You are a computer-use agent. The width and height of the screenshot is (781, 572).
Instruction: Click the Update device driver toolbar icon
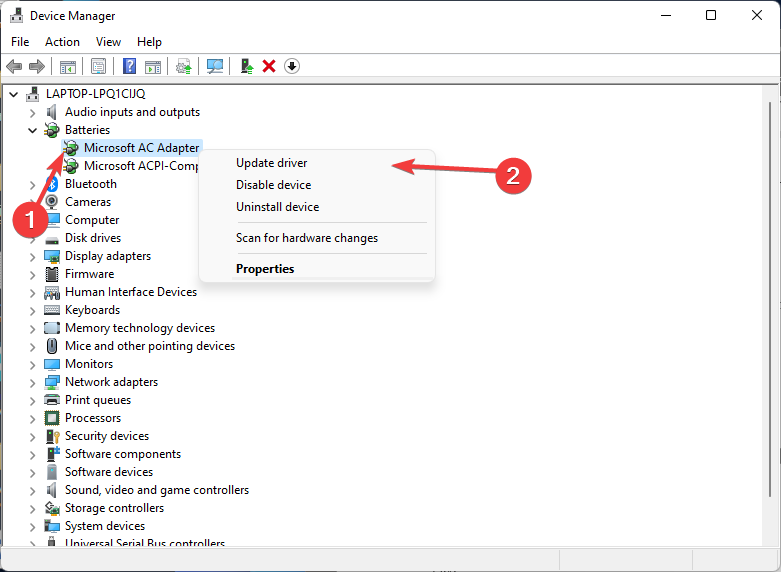[x=184, y=66]
